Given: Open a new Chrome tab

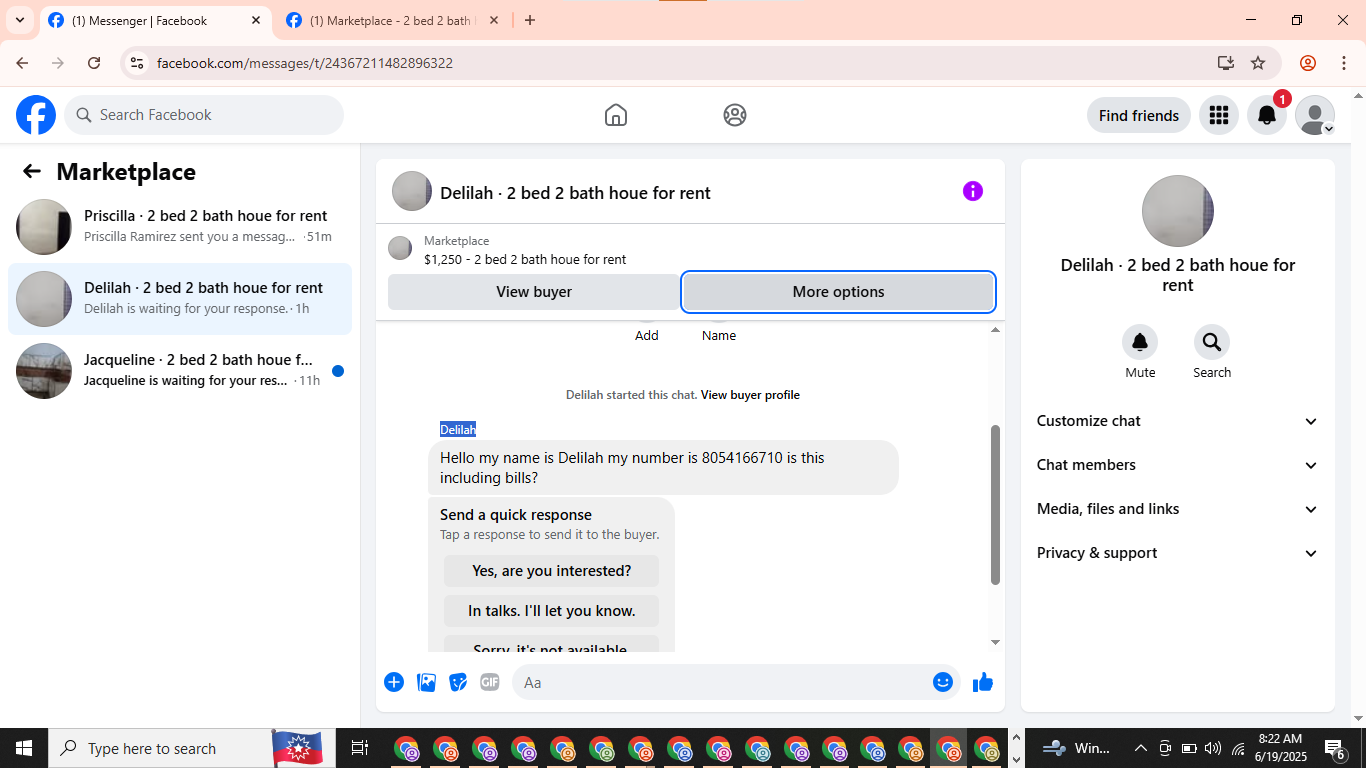Looking at the screenshot, I should coord(530,20).
